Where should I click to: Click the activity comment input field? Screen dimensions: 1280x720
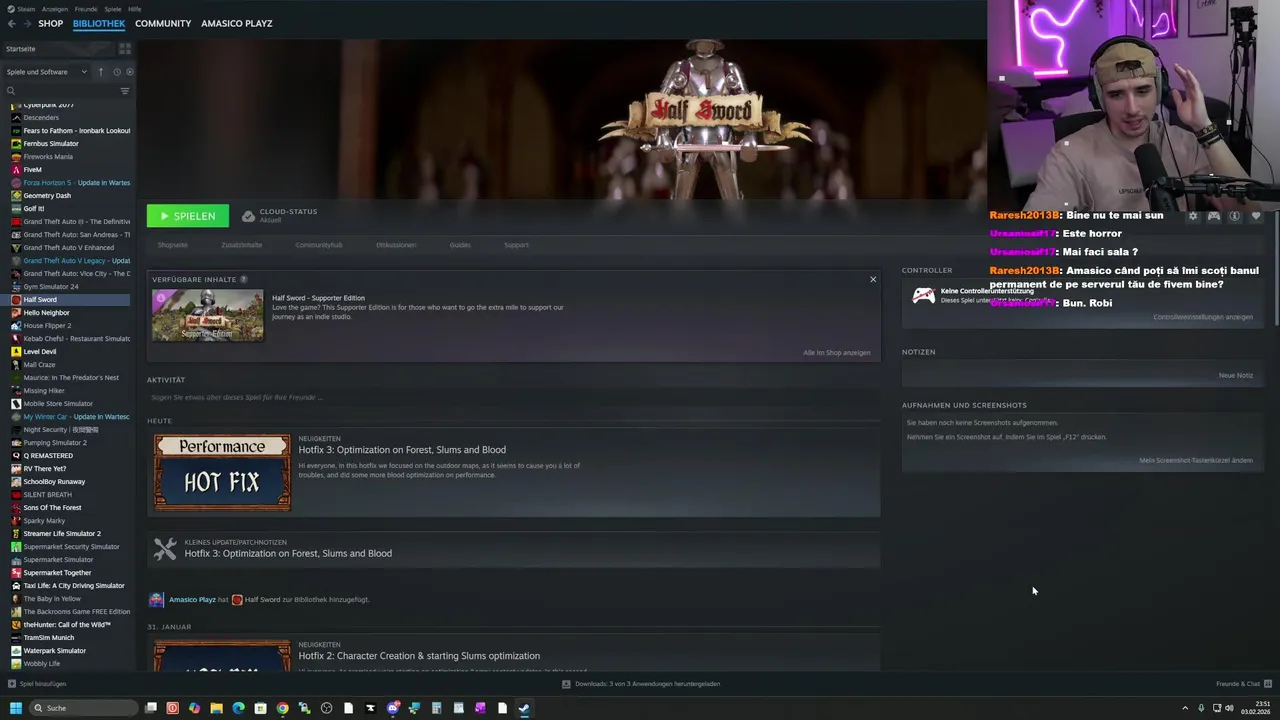coord(513,397)
